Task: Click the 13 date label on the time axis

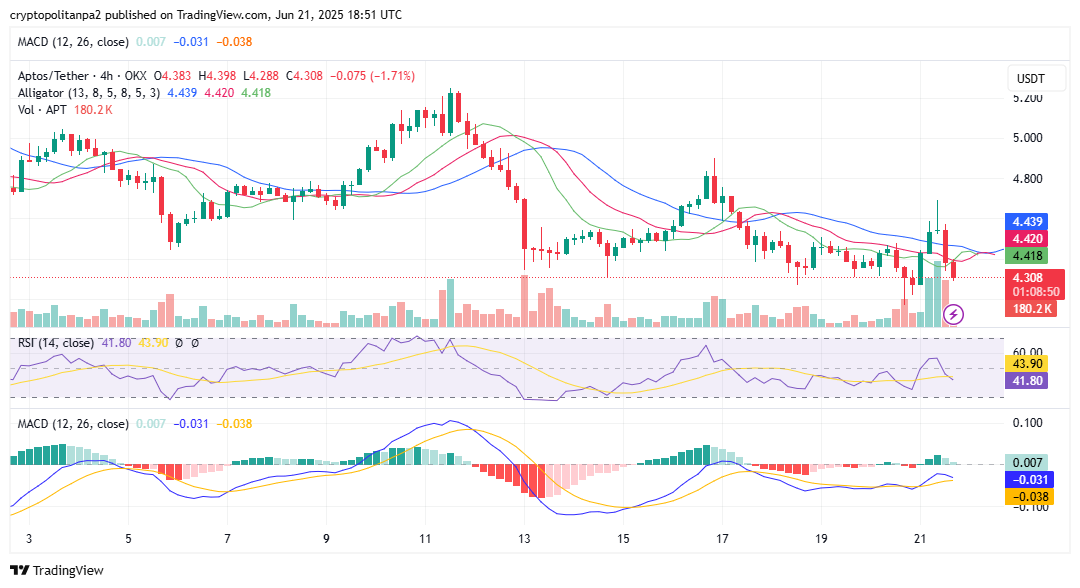Action: 524,537
